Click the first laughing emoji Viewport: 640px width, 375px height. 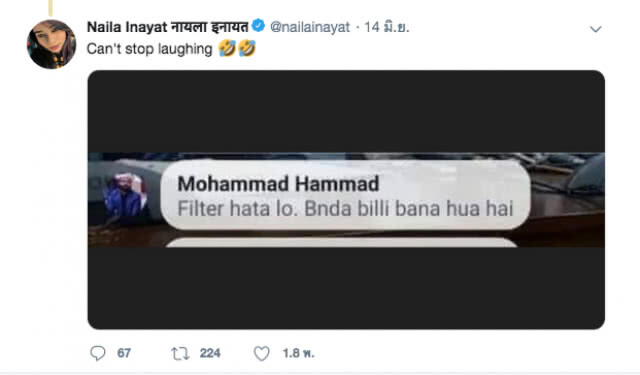pyautogui.click(x=227, y=49)
